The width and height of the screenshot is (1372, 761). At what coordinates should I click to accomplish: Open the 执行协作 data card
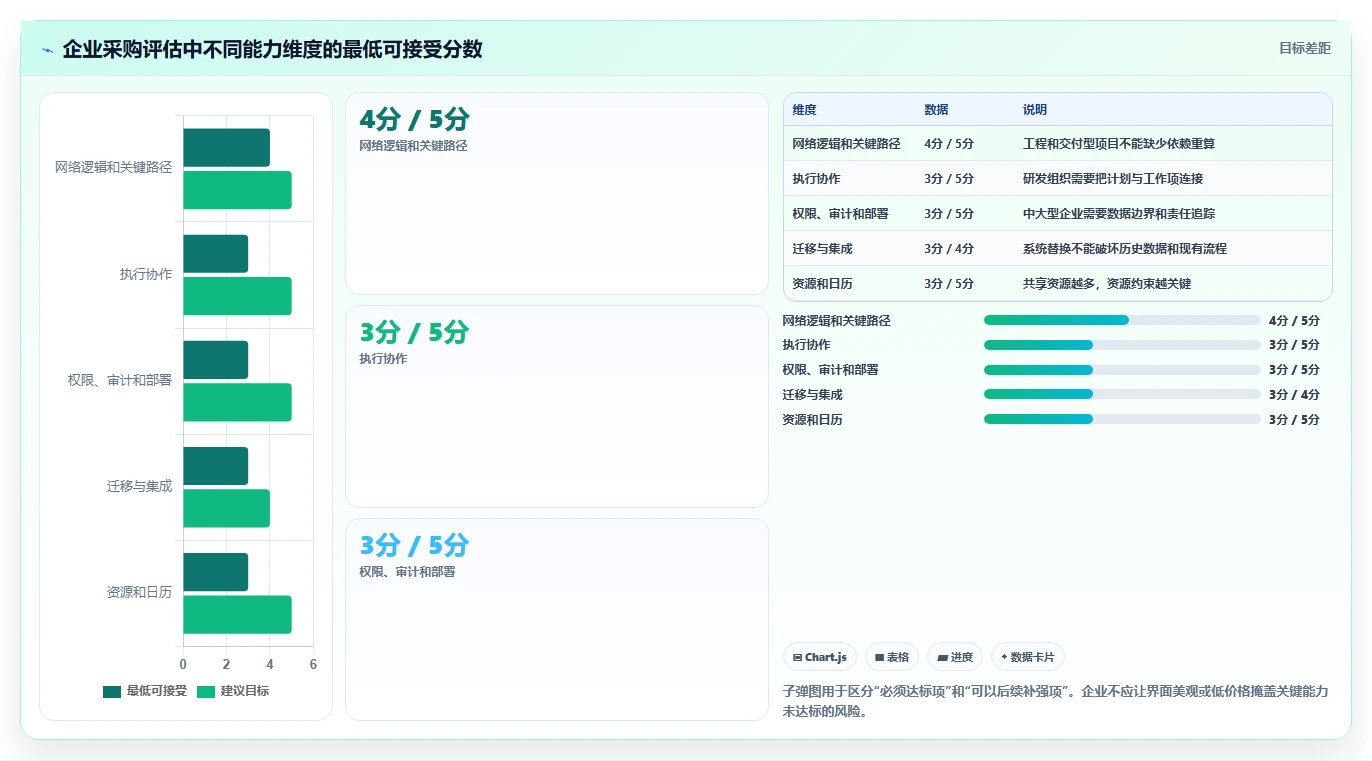coord(557,407)
